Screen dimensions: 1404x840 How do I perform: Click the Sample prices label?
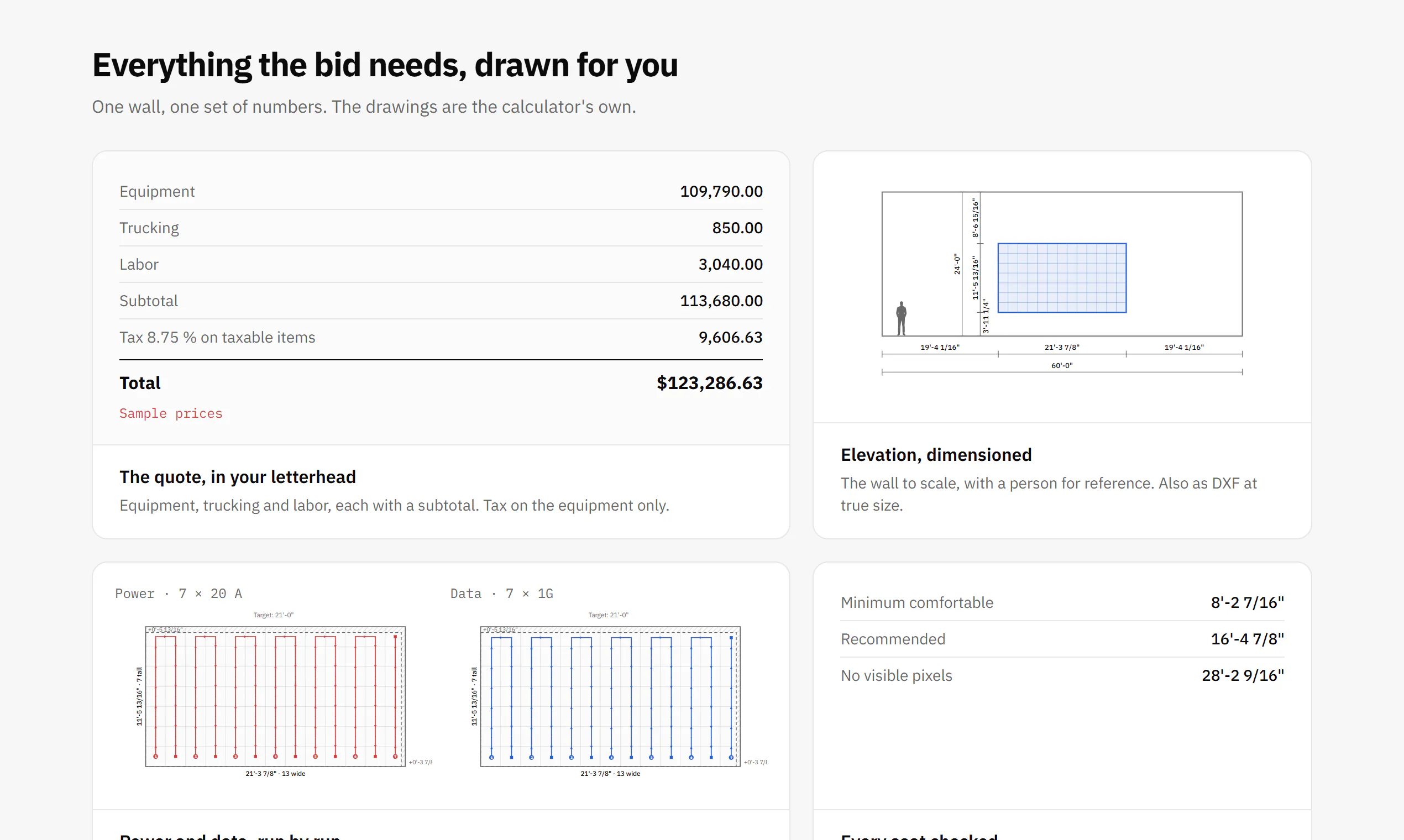(x=171, y=413)
